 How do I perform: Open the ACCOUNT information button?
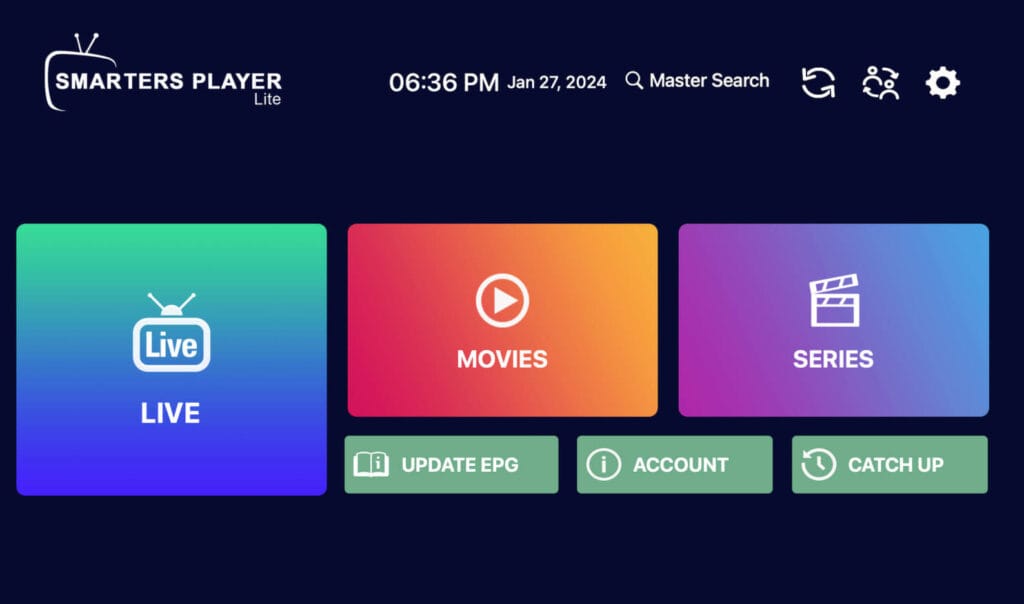[x=674, y=464]
